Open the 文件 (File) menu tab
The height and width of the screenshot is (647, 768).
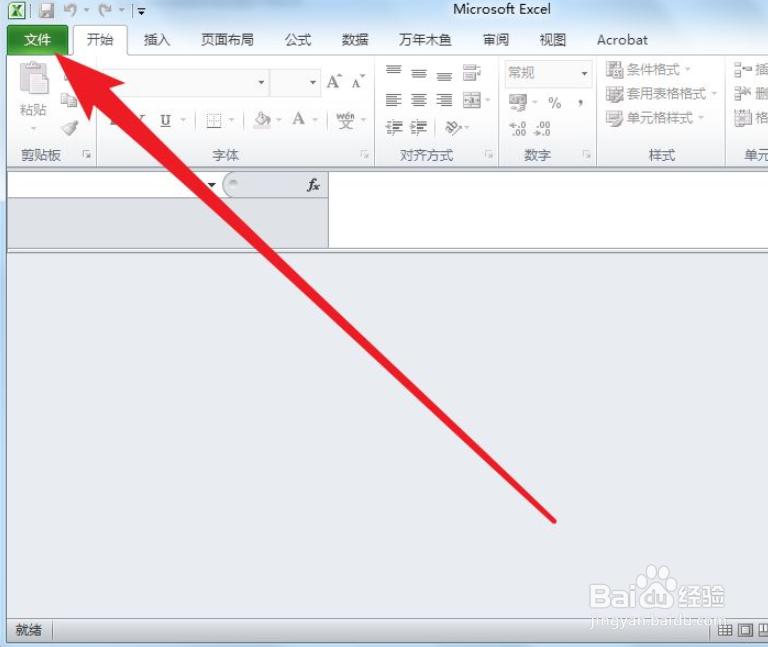point(38,40)
